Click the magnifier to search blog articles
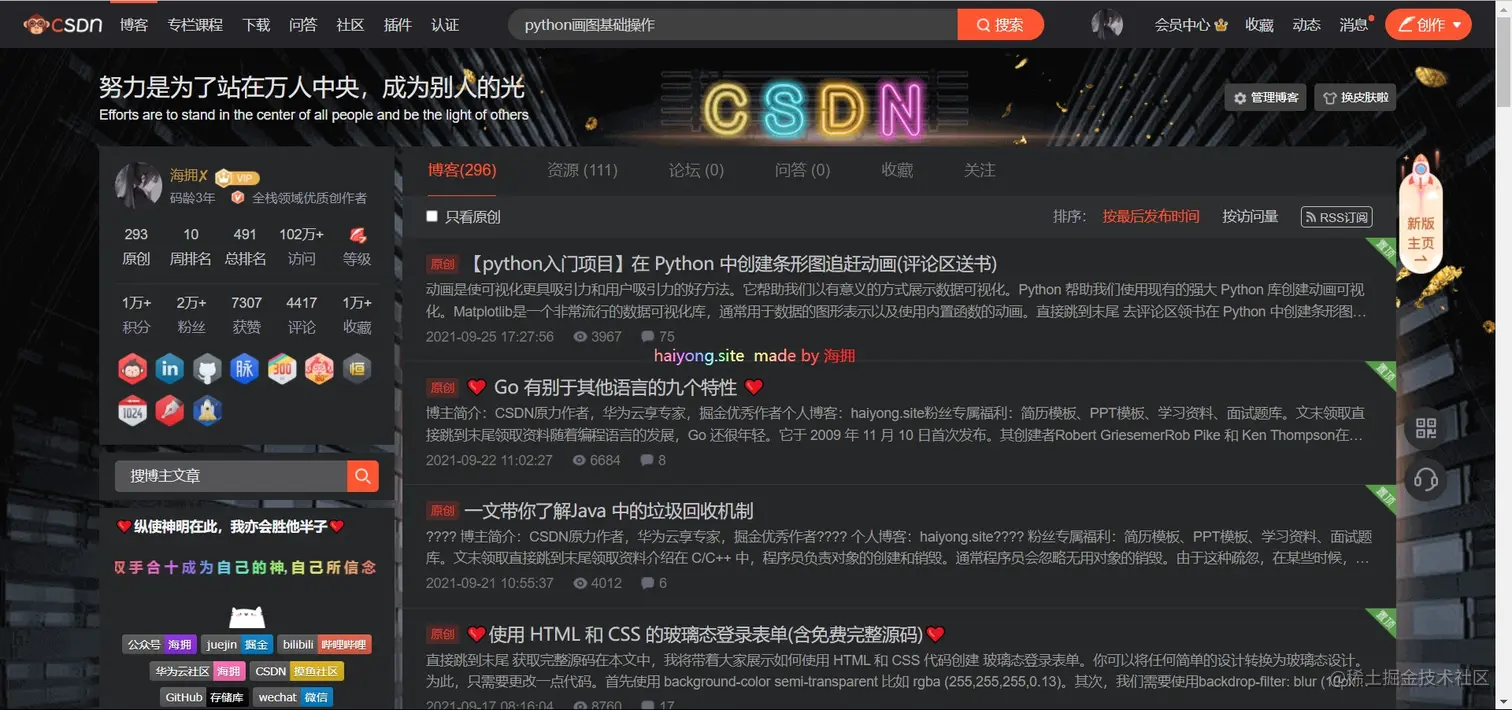The height and width of the screenshot is (710, 1512). [x=362, y=476]
